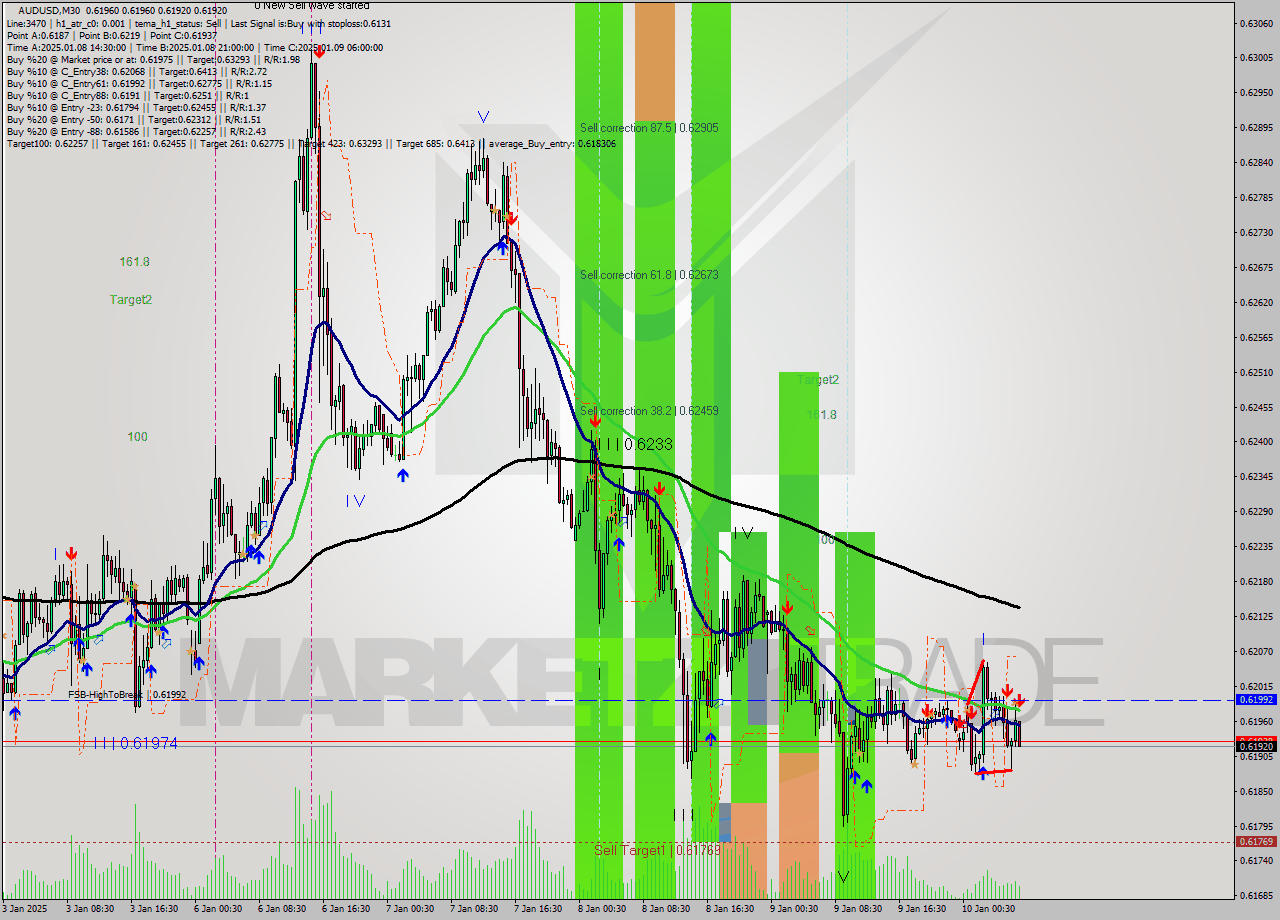Select 'Buy %10 @ Entry -23: 0.61794' line
Viewport: 1280px width, 920px height.
coord(136,107)
